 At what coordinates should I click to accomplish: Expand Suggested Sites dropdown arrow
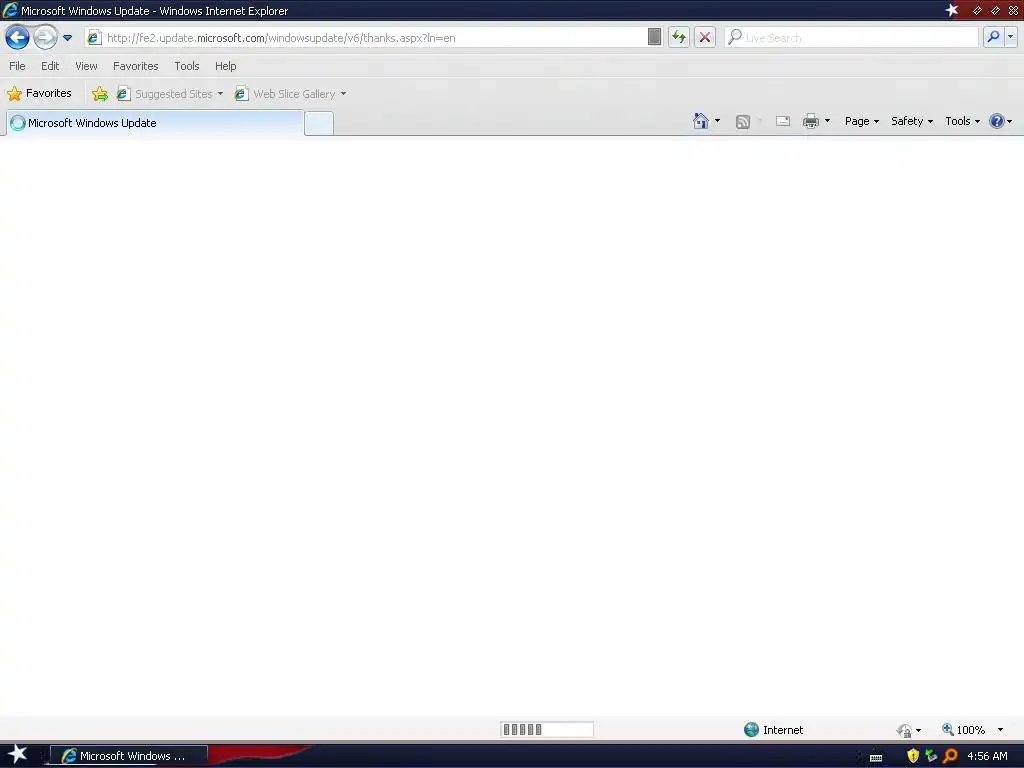tap(220, 94)
